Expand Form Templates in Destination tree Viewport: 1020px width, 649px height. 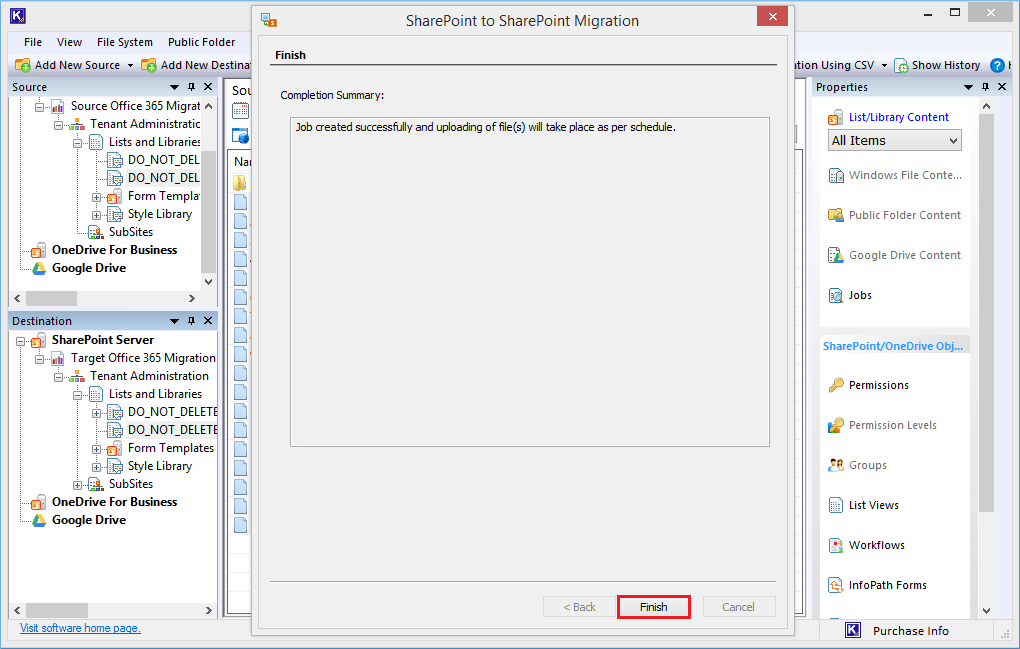(96, 449)
